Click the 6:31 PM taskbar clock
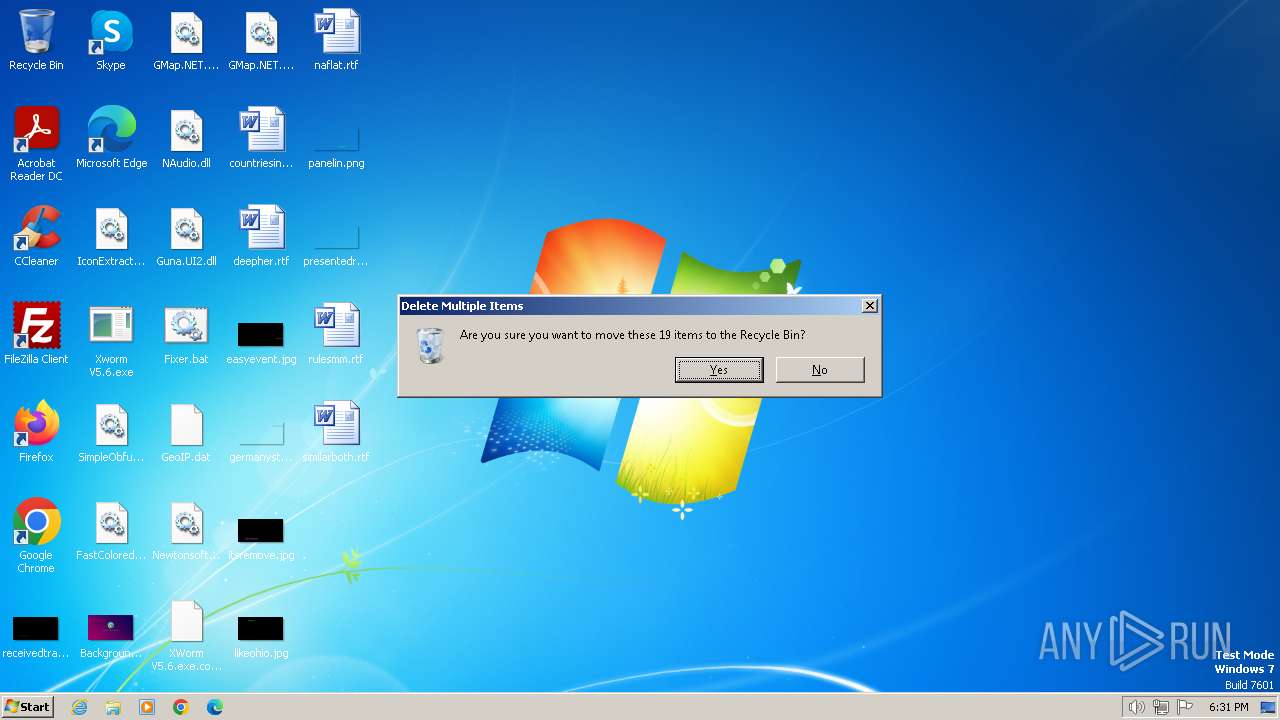Image resolution: width=1280 pixels, height=720 pixels. pyautogui.click(x=1228, y=707)
